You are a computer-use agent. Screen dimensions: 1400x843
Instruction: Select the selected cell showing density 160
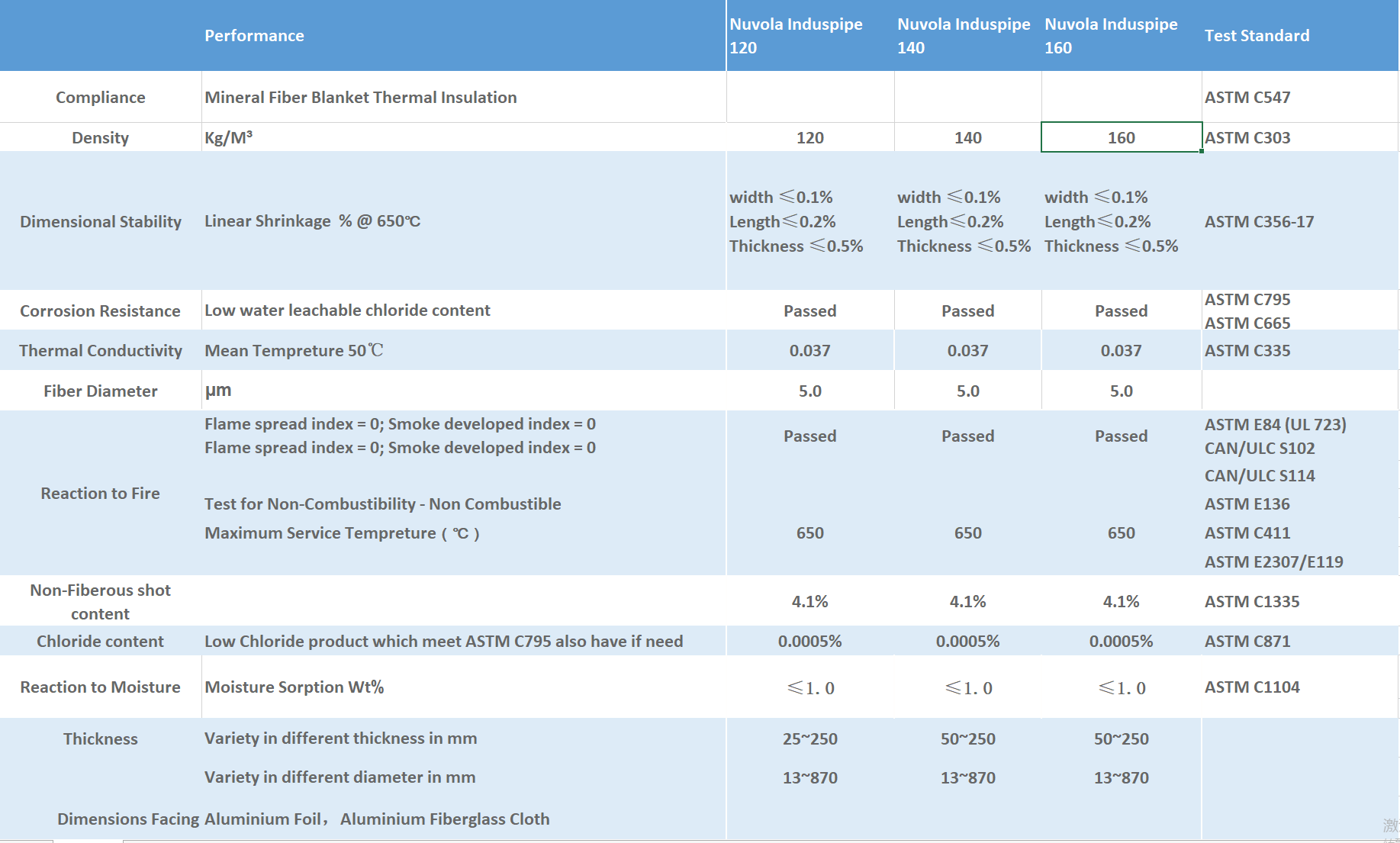(x=1122, y=137)
